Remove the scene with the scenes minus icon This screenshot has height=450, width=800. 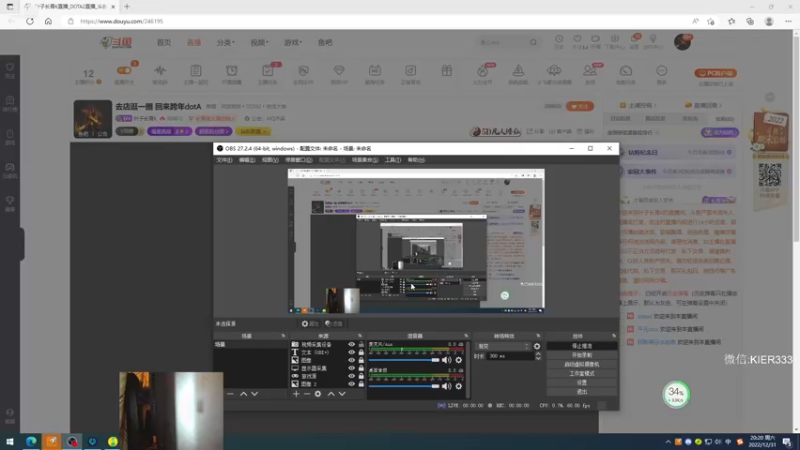coord(230,394)
